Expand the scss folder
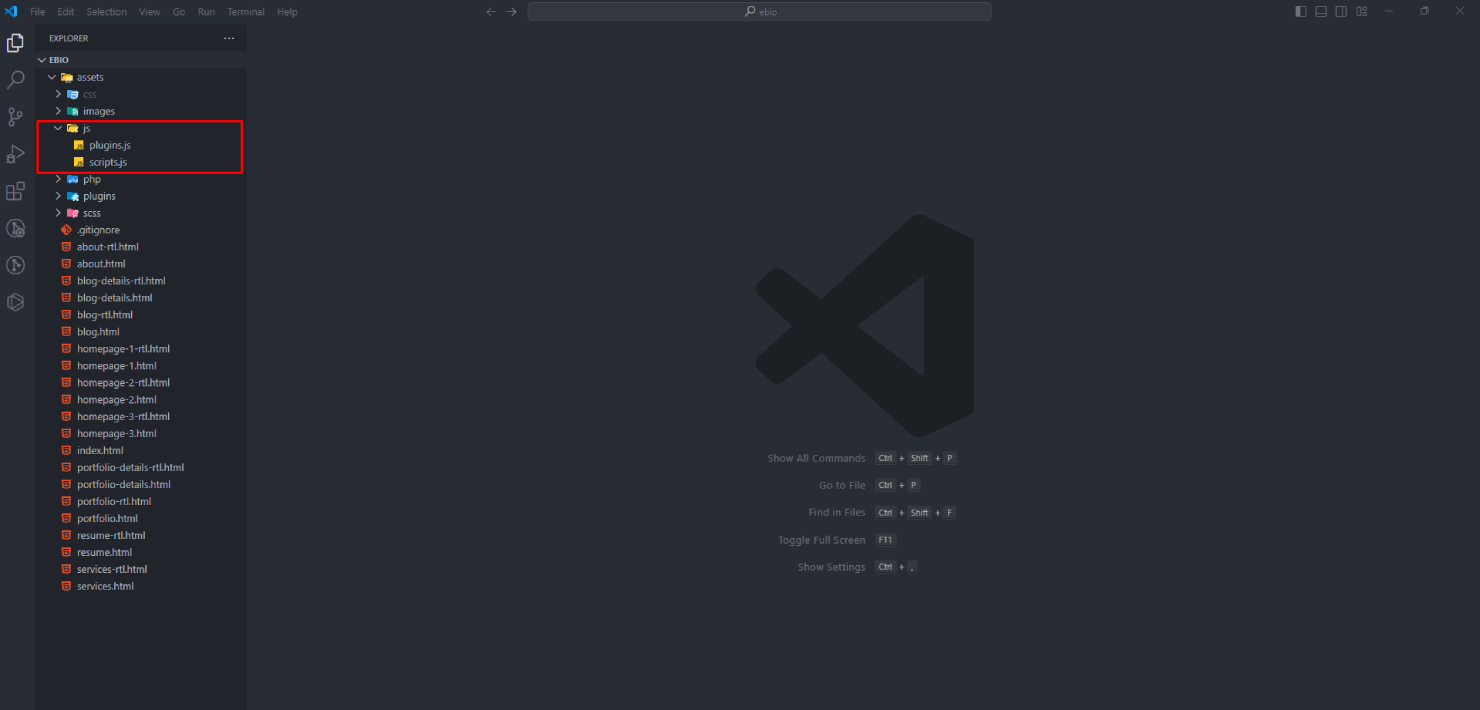 (140, 213)
